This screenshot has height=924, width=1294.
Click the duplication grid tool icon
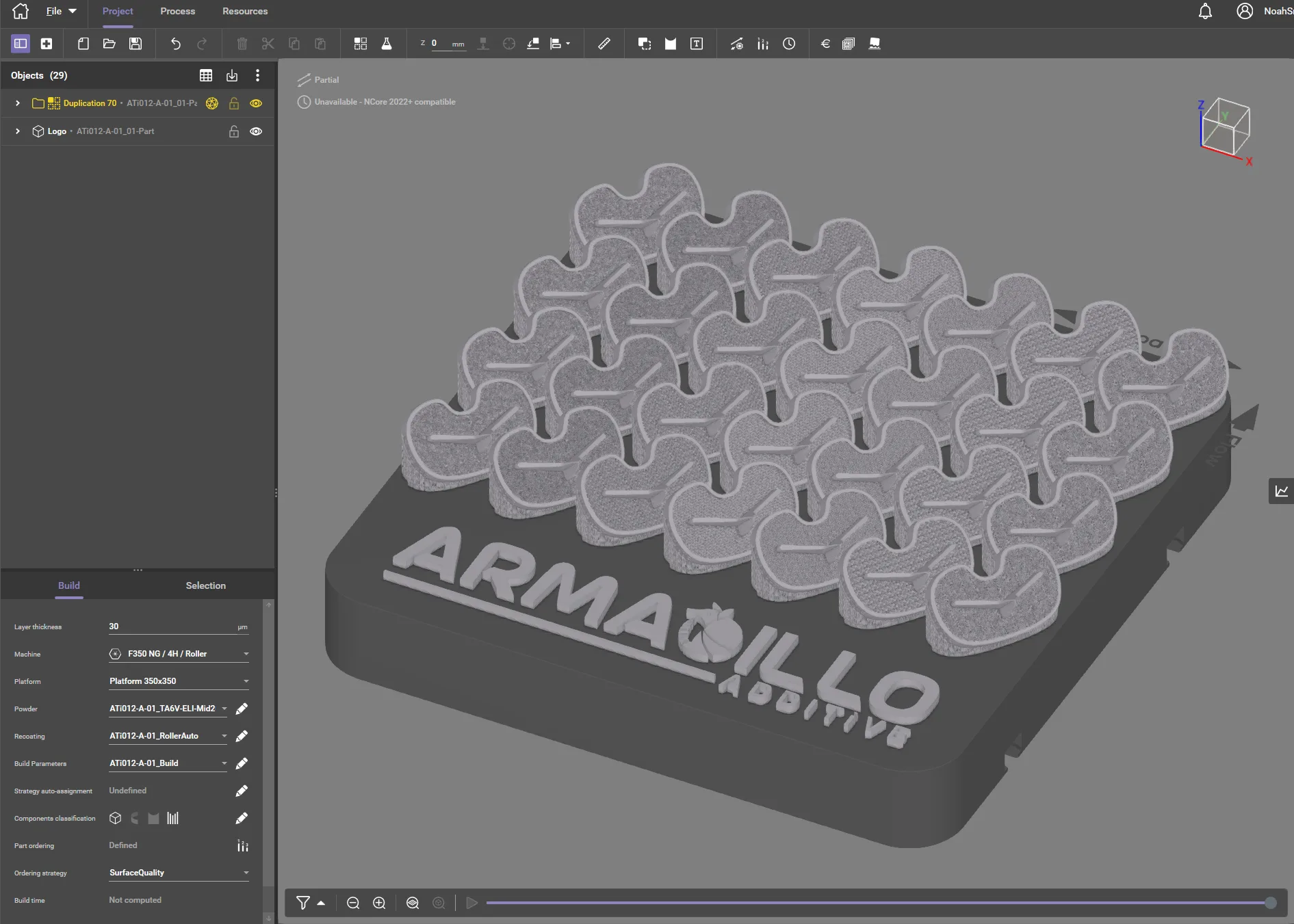[361, 44]
